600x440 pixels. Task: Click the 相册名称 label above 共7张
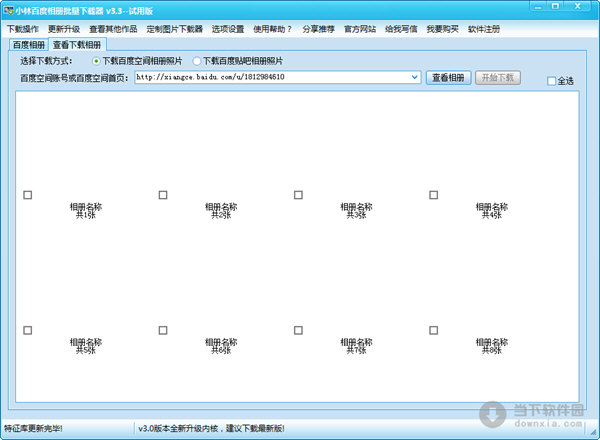(x=357, y=342)
